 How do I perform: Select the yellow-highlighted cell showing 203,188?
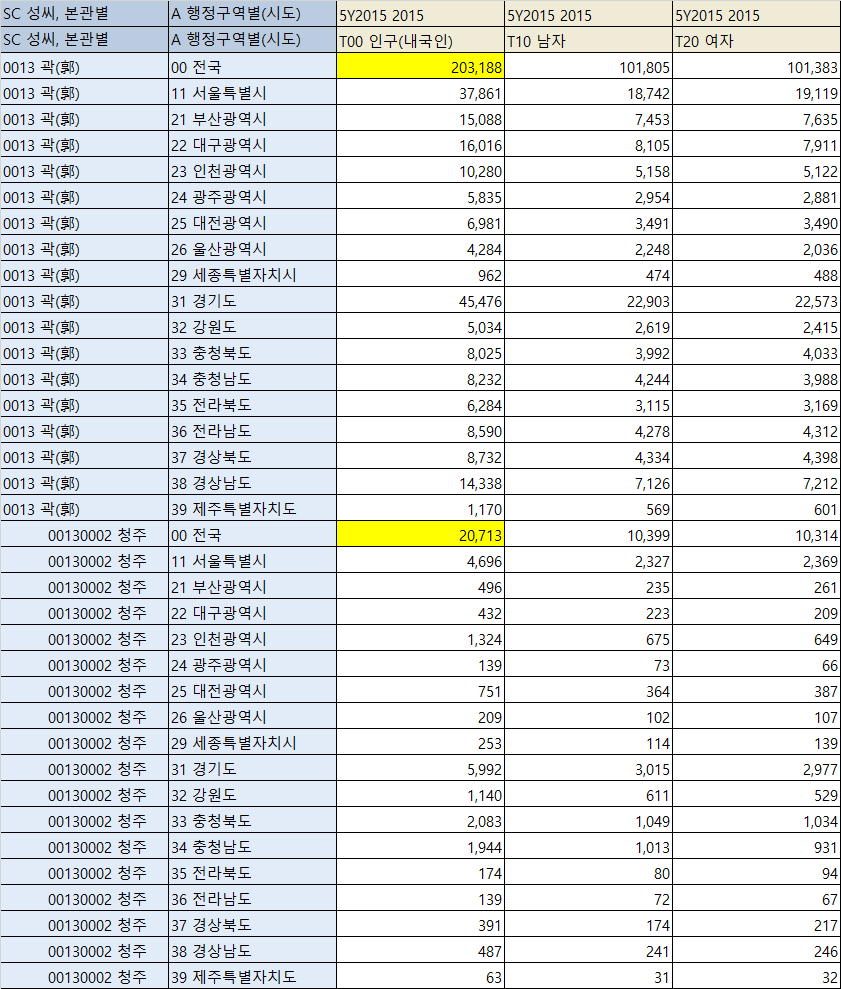point(420,67)
